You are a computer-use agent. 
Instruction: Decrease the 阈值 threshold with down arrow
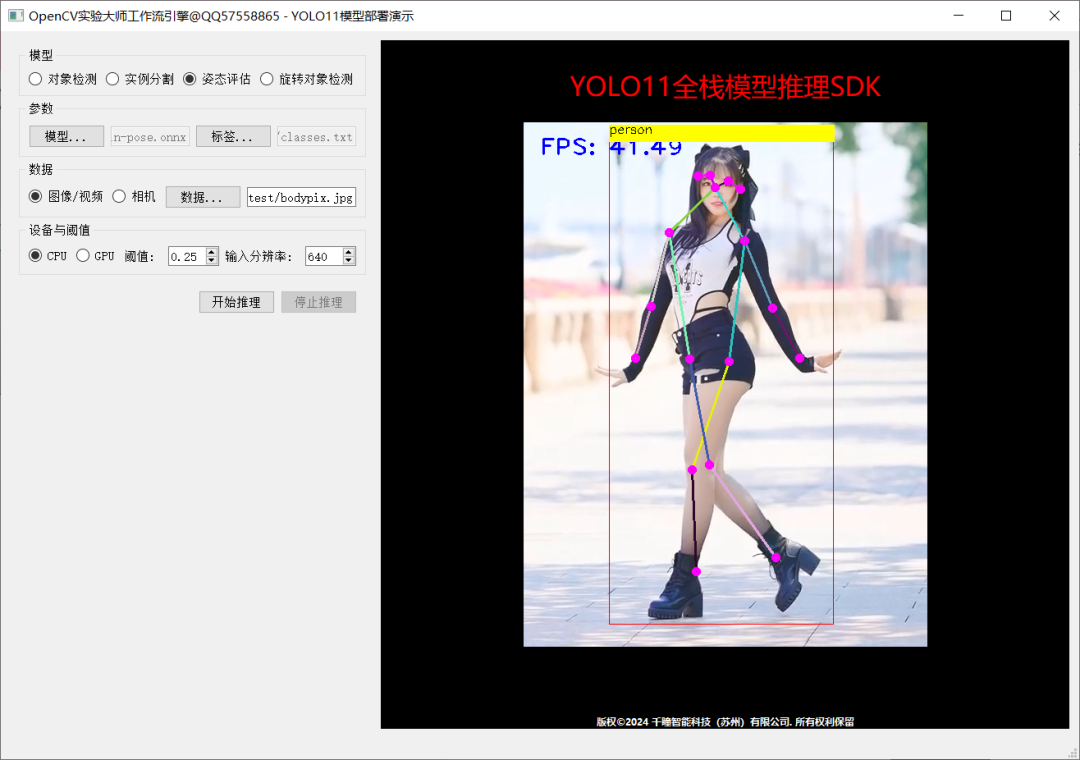pos(211,260)
